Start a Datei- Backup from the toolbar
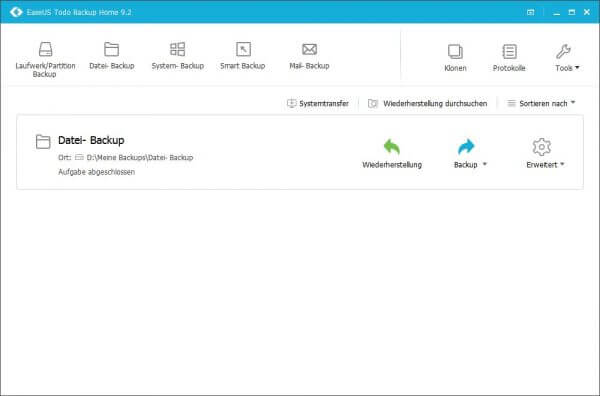This screenshot has width=600, height=396. pos(112,56)
